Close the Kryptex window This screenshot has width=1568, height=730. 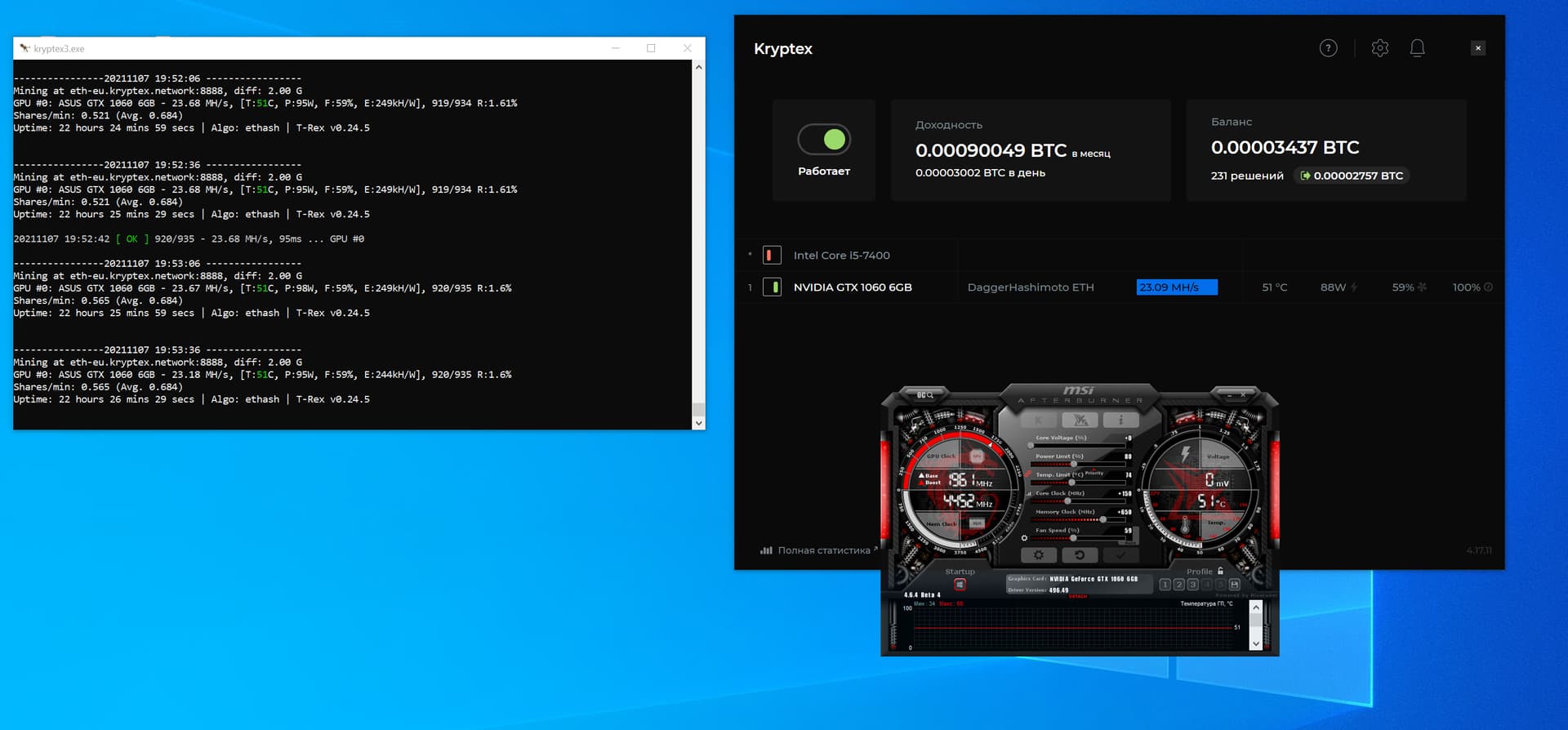[x=1478, y=48]
